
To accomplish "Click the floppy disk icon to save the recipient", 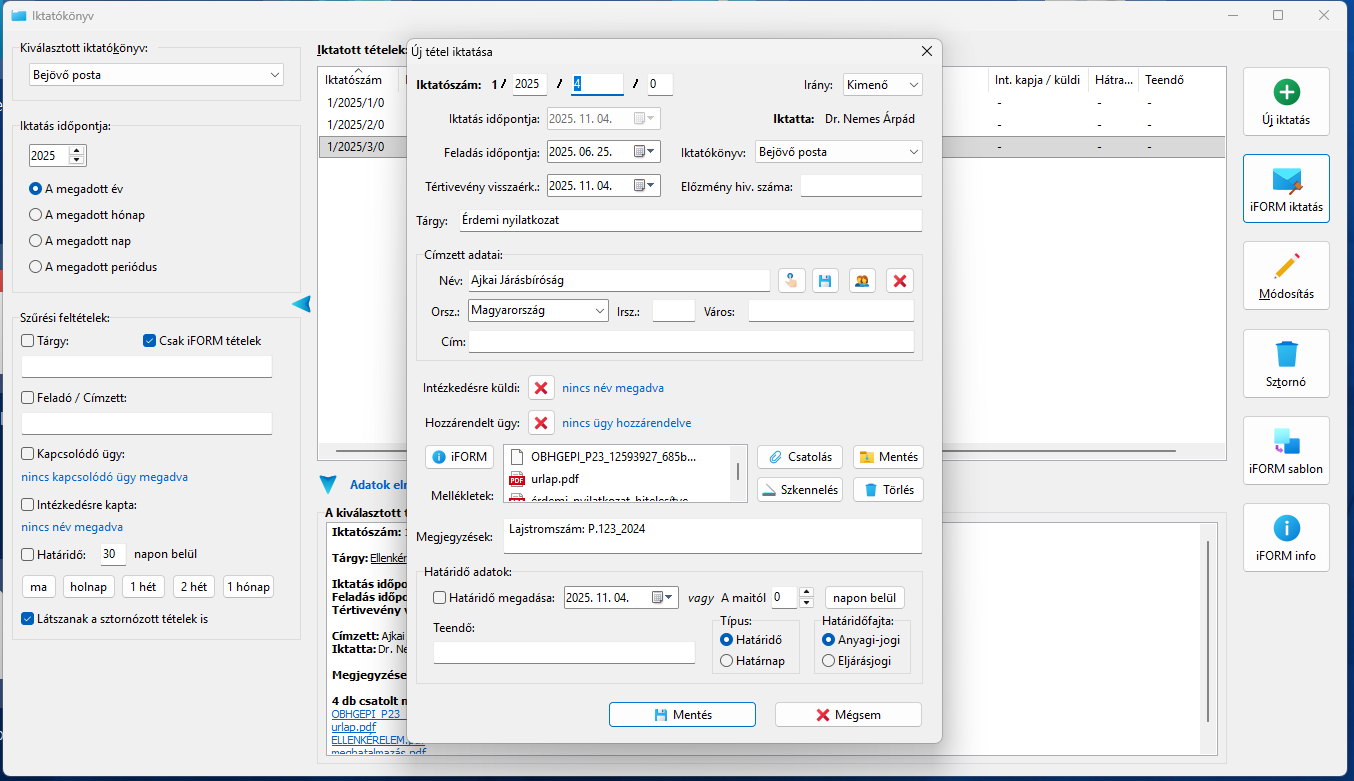I will pyautogui.click(x=825, y=281).
